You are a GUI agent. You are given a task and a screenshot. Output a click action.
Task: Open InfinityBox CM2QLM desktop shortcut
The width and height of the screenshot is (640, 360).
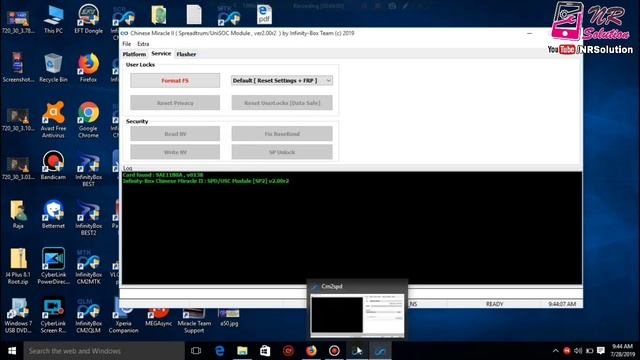89,315
